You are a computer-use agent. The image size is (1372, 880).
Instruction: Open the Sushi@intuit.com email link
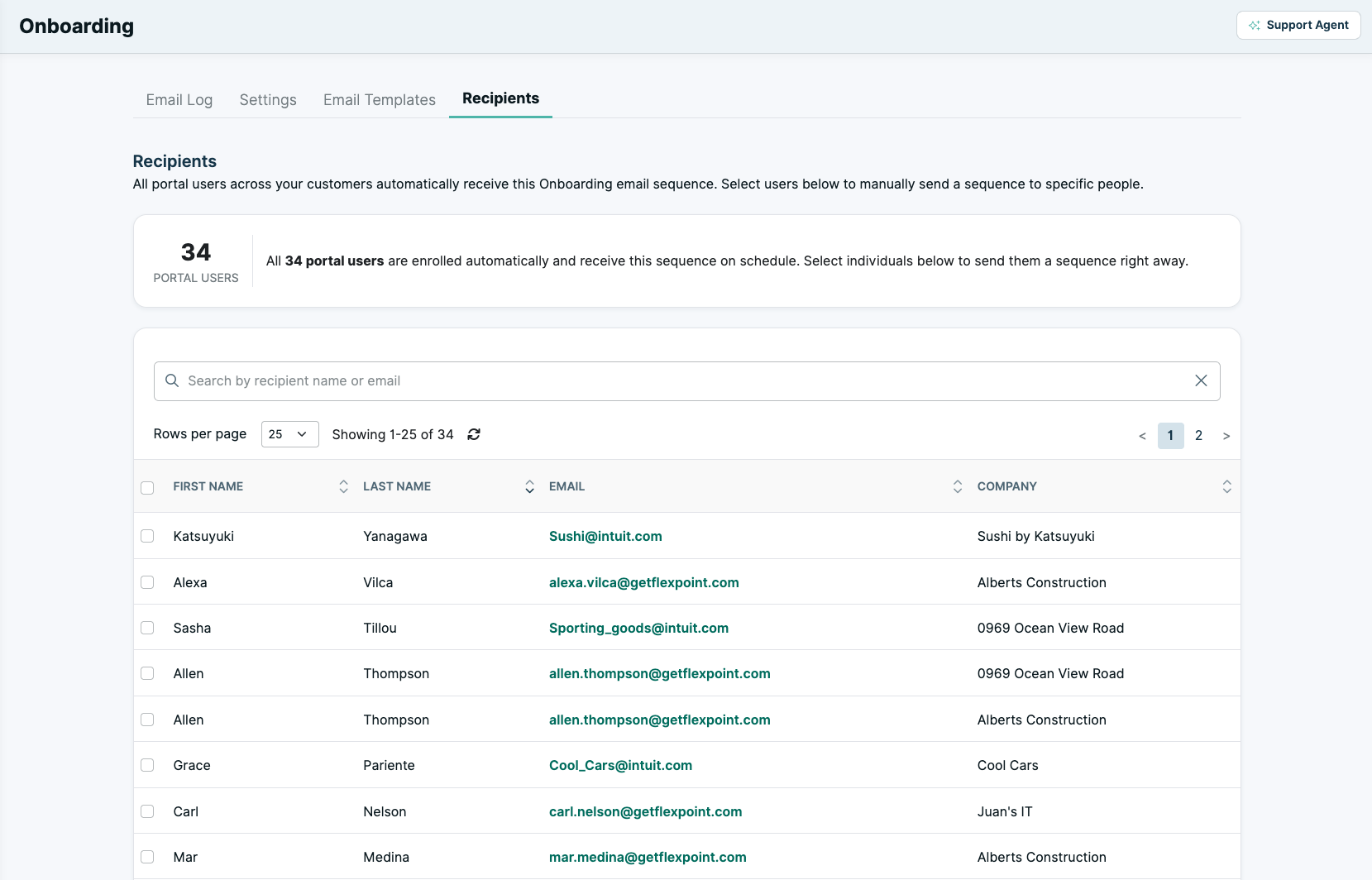point(605,536)
